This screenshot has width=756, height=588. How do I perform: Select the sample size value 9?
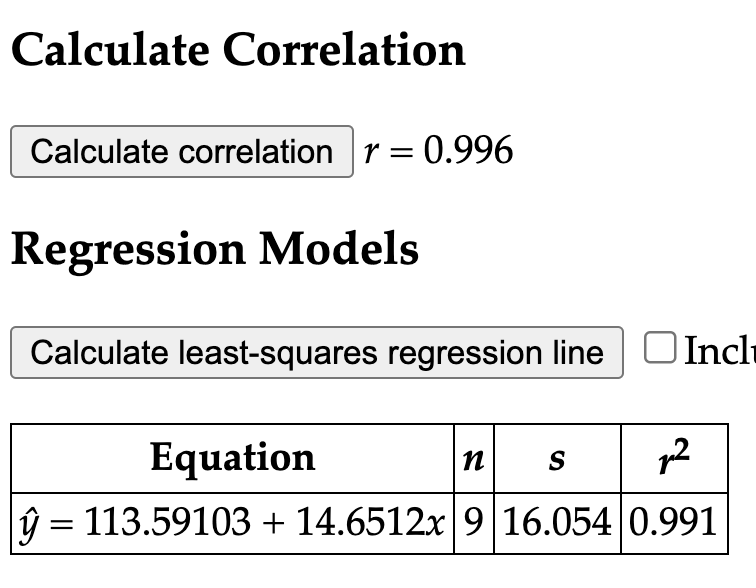474,522
